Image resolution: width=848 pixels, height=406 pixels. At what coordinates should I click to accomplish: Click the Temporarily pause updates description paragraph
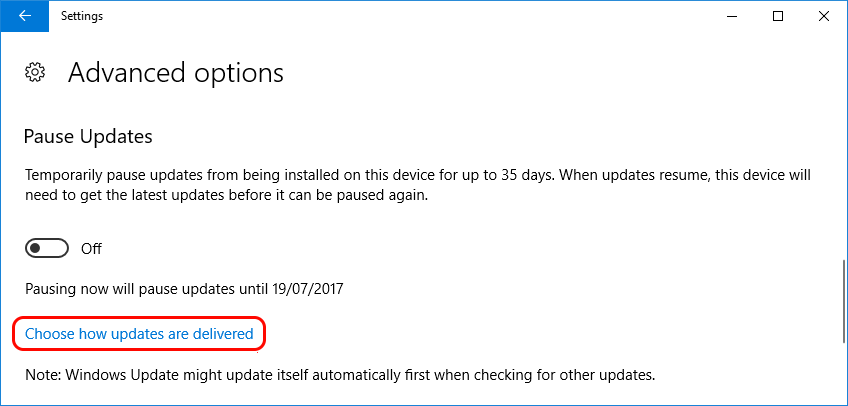coord(418,185)
